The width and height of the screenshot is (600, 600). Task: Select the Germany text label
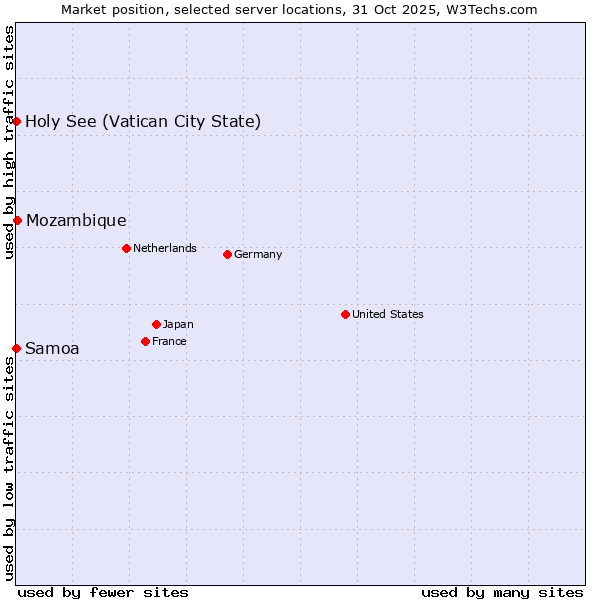[x=258, y=254]
